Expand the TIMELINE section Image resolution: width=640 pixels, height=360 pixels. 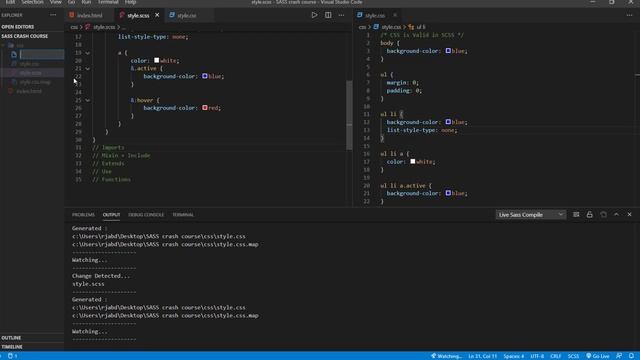click(32, 347)
